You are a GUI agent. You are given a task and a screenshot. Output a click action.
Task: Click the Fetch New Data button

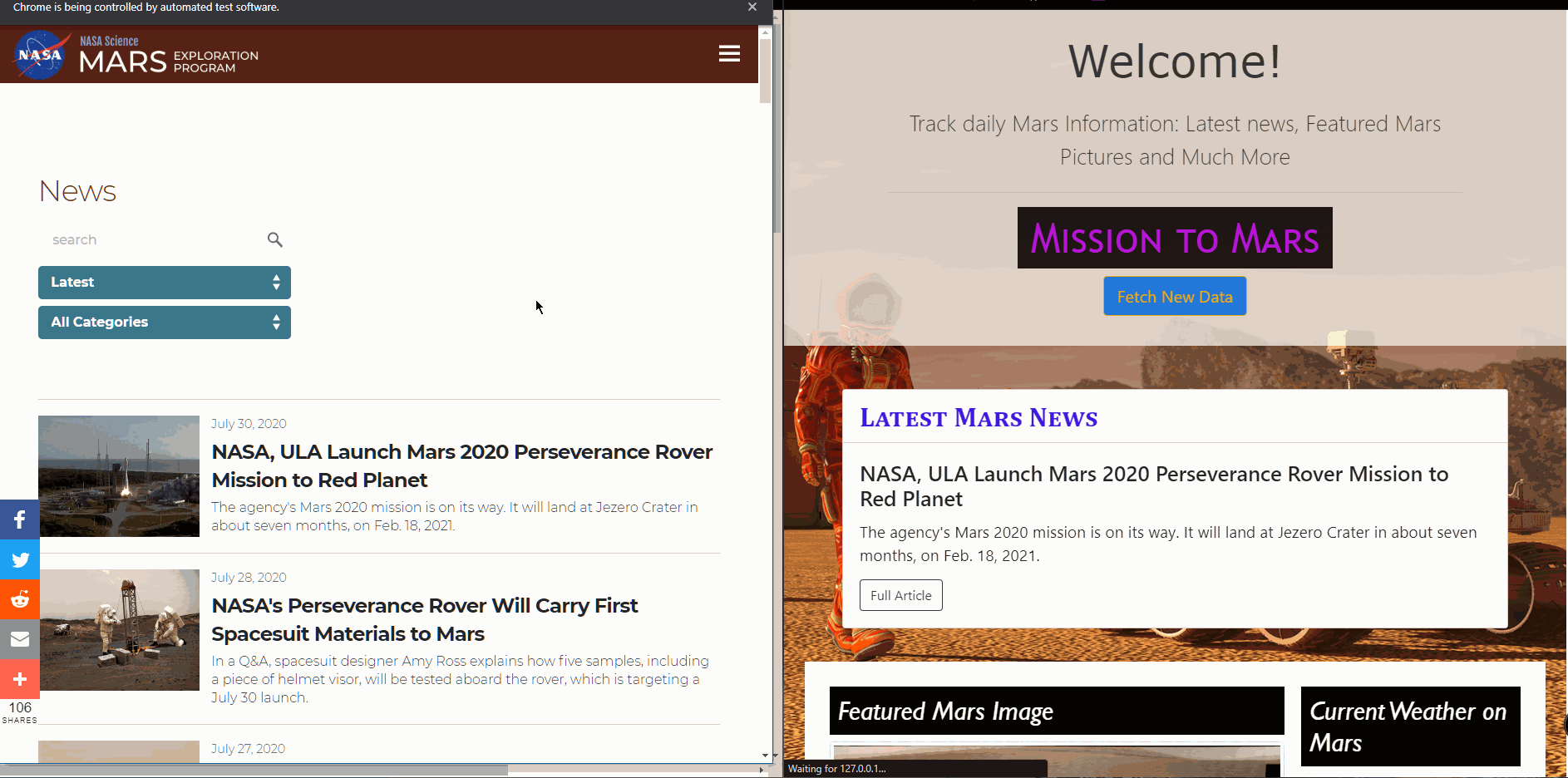click(x=1175, y=297)
